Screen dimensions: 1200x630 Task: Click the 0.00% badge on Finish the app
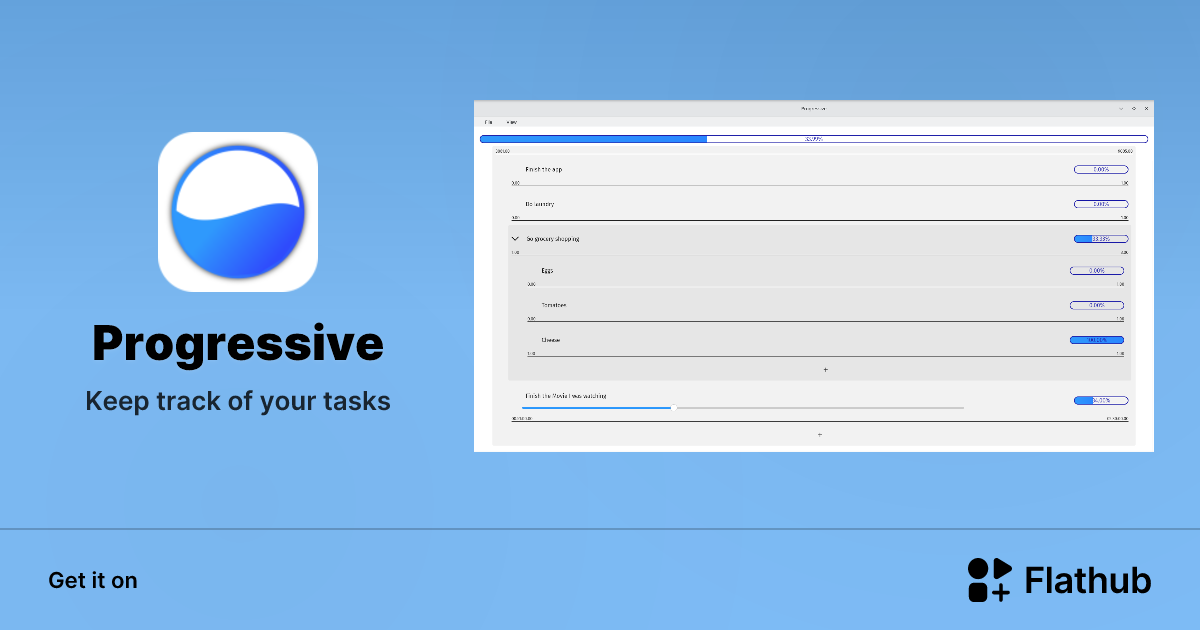(x=1101, y=169)
